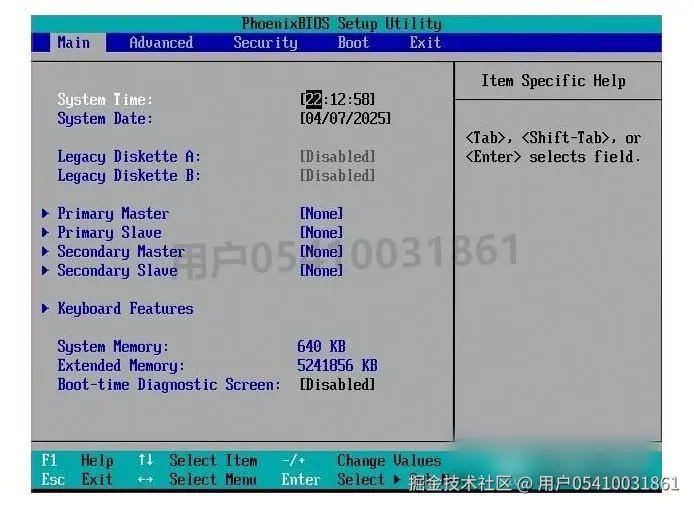Select the System Date label
This screenshot has height=508, width=694.
pyautogui.click(x=105, y=119)
